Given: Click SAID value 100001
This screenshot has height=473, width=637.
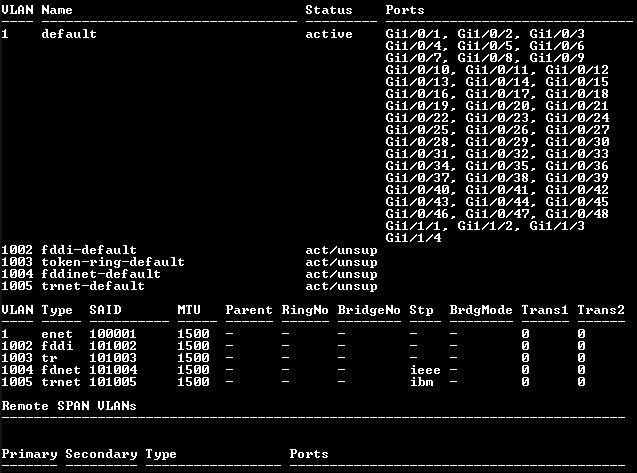Looking at the screenshot, I should click(113, 334).
